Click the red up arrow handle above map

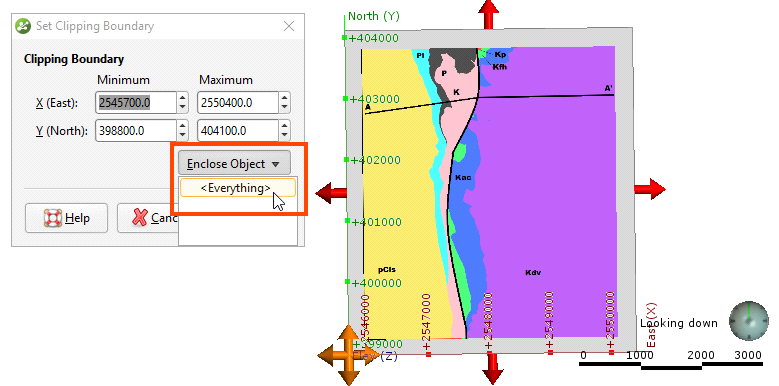tap(488, 14)
